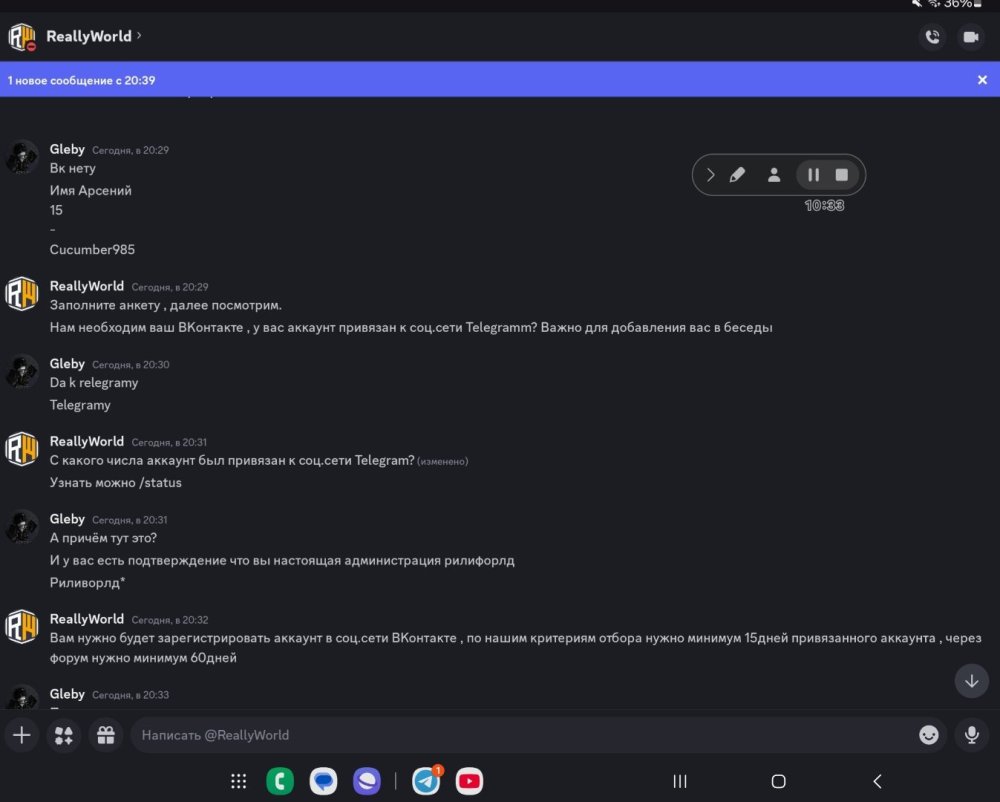Dismiss the new message banner
Image resolution: width=1000 pixels, height=802 pixels.
982,80
